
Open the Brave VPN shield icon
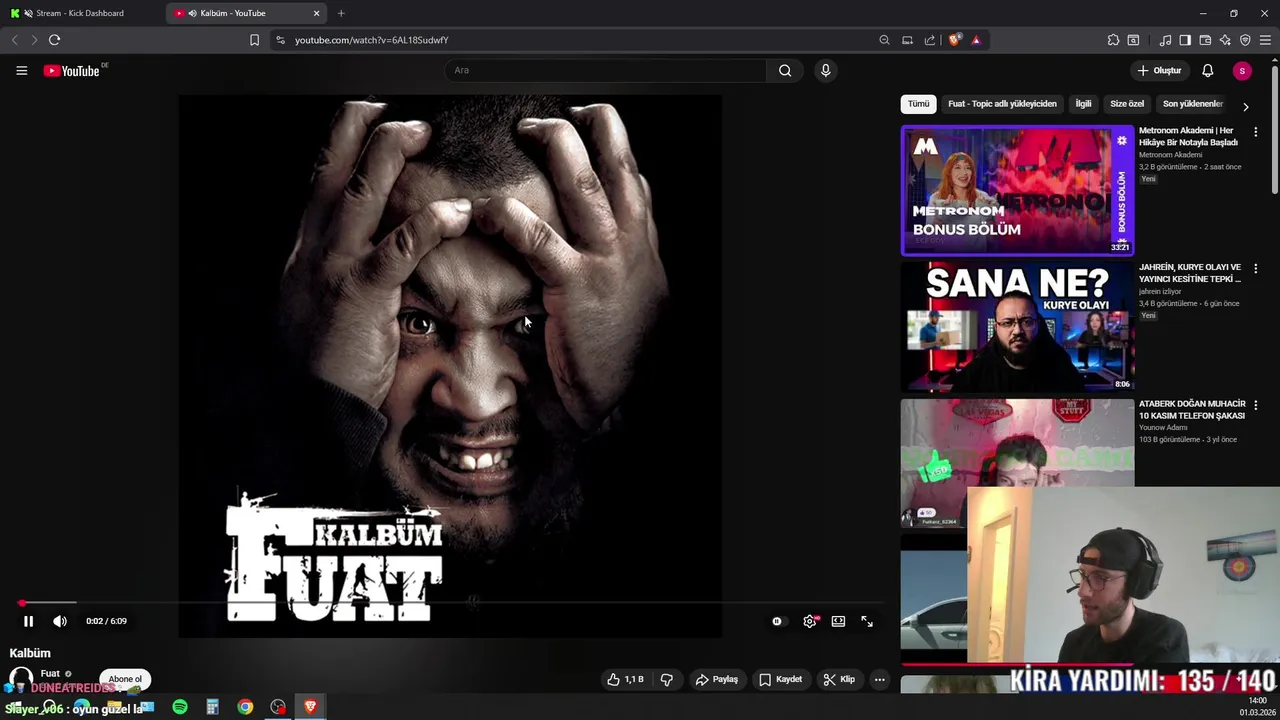click(x=1245, y=40)
